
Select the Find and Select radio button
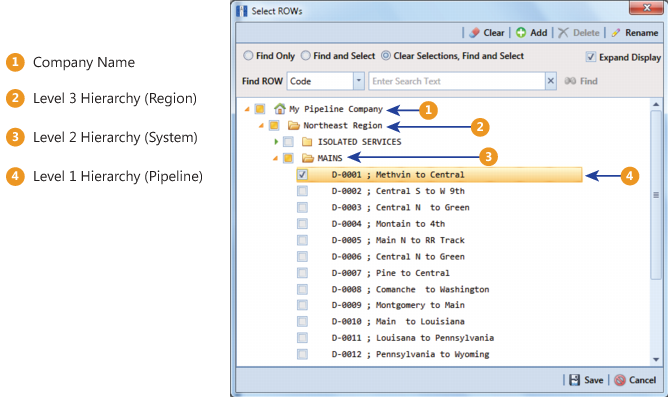pos(305,56)
